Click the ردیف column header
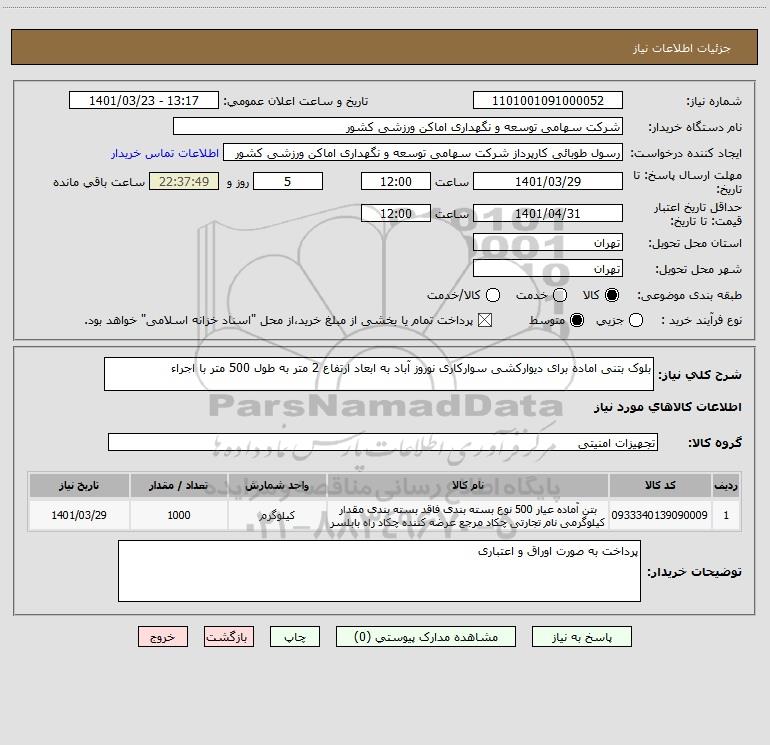 726,485
